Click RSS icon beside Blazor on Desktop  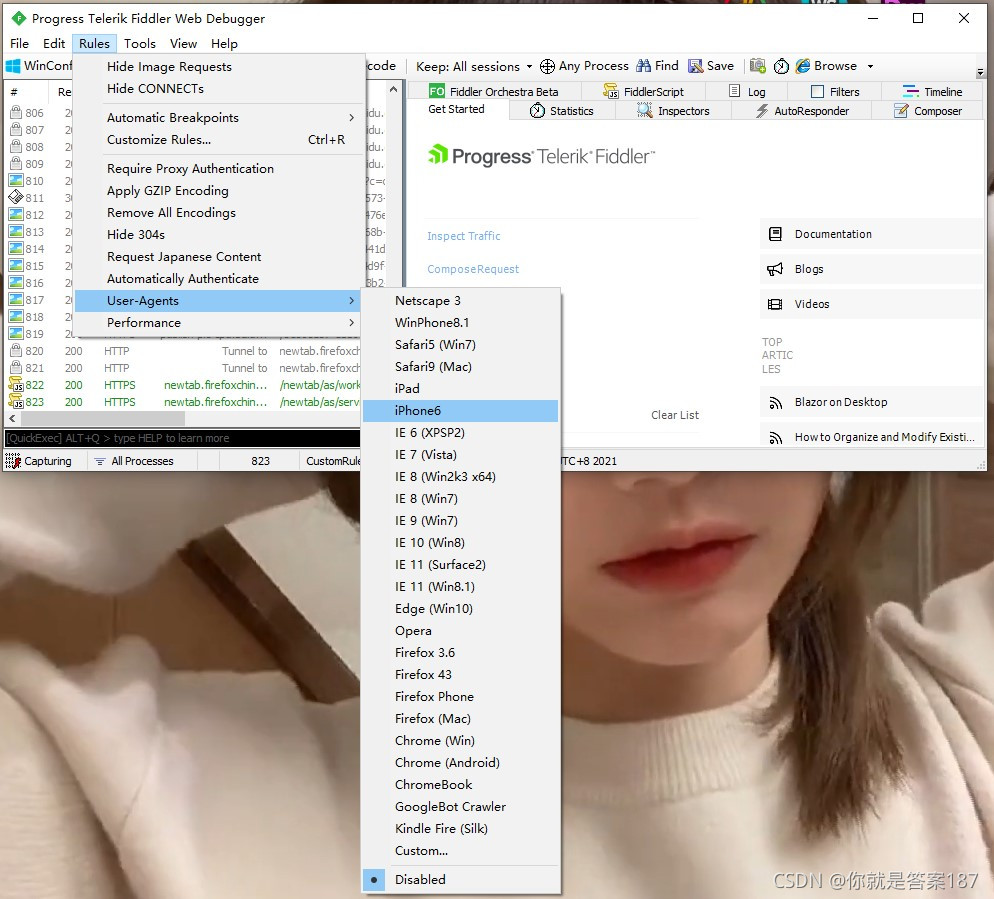pos(775,403)
